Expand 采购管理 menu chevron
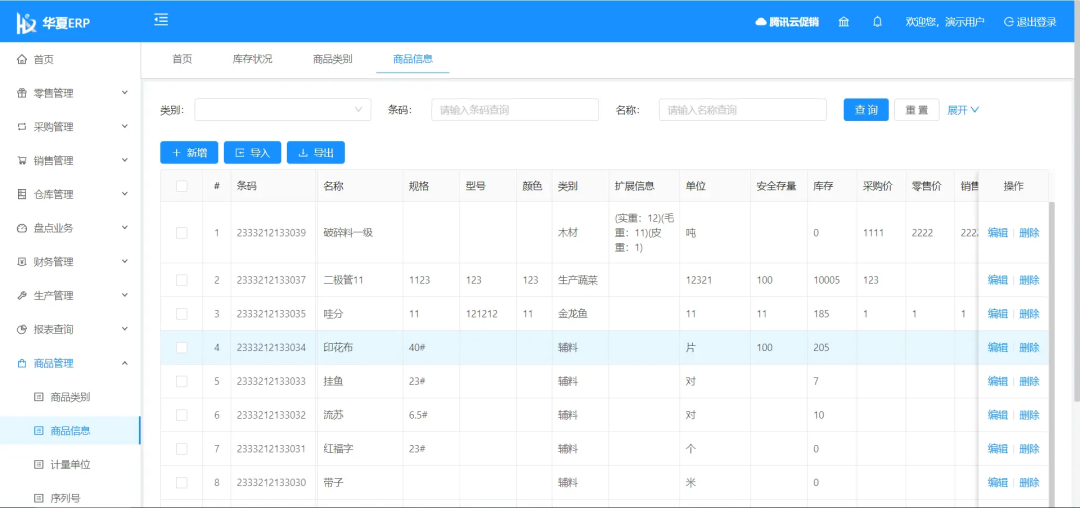This screenshot has height=508, width=1080. point(125,126)
